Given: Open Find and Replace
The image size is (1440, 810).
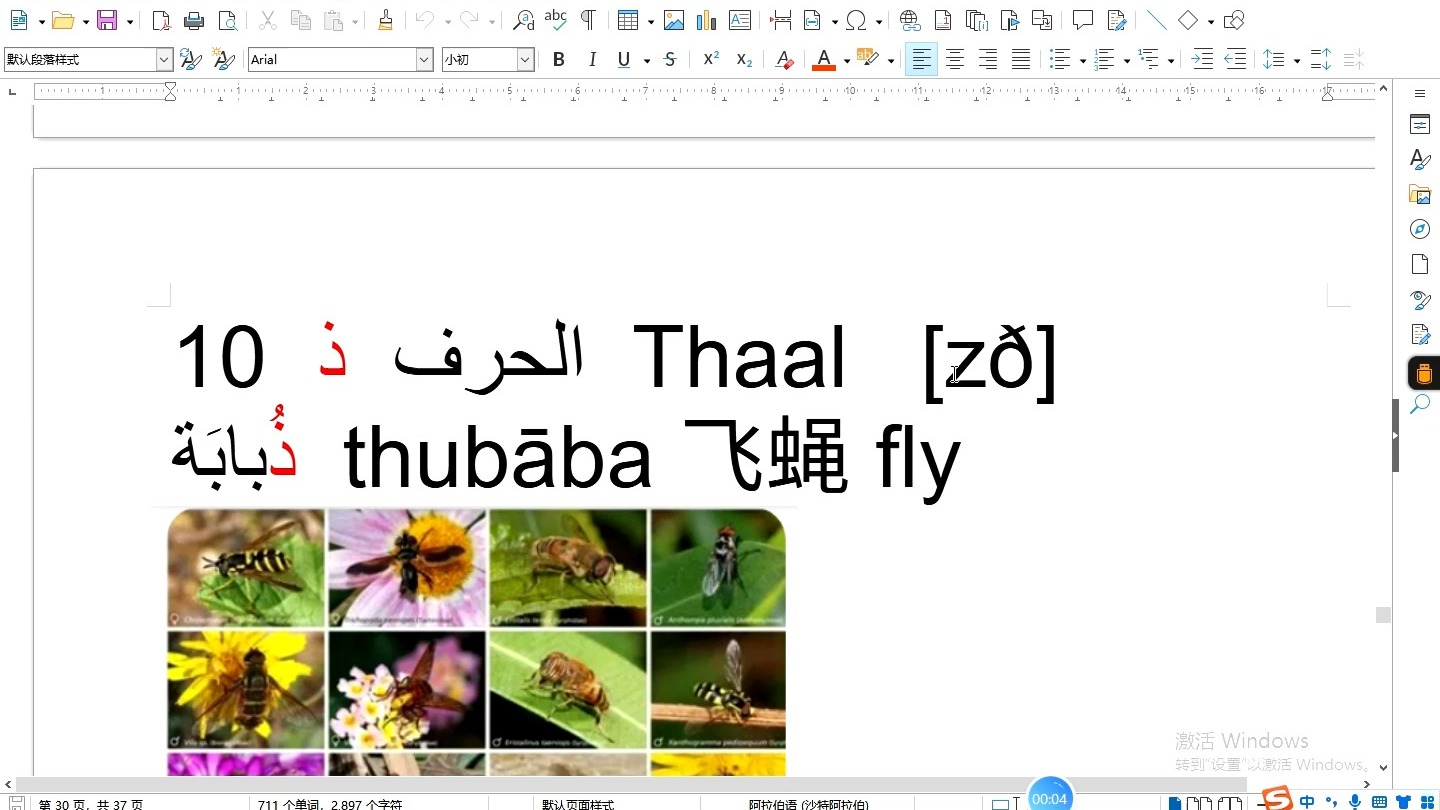Looking at the screenshot, I should pos(523,20).
